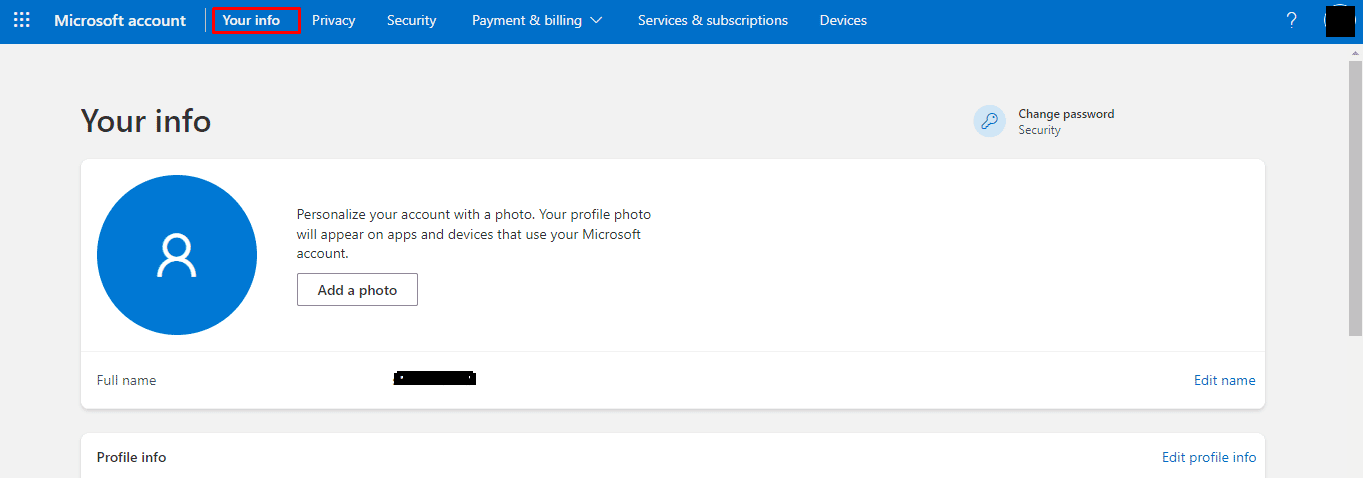The height and width of the screenshot is (478, 1363).
Task: Click the Full name row label
Action: [x=126, y=380]
